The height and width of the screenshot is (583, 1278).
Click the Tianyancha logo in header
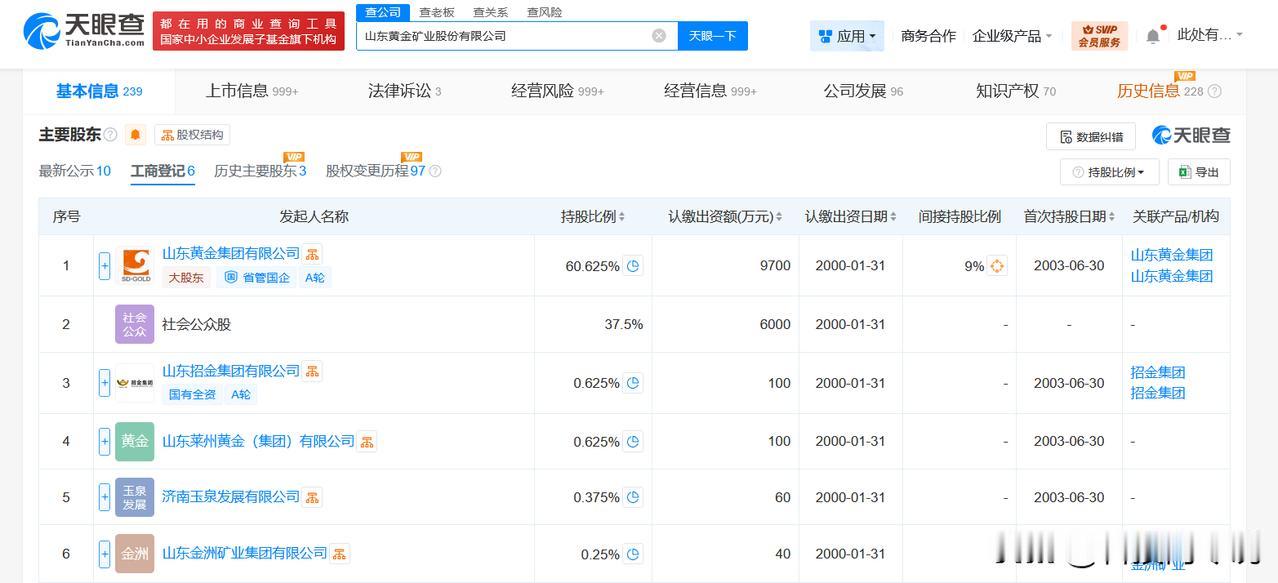pos(84,30)
